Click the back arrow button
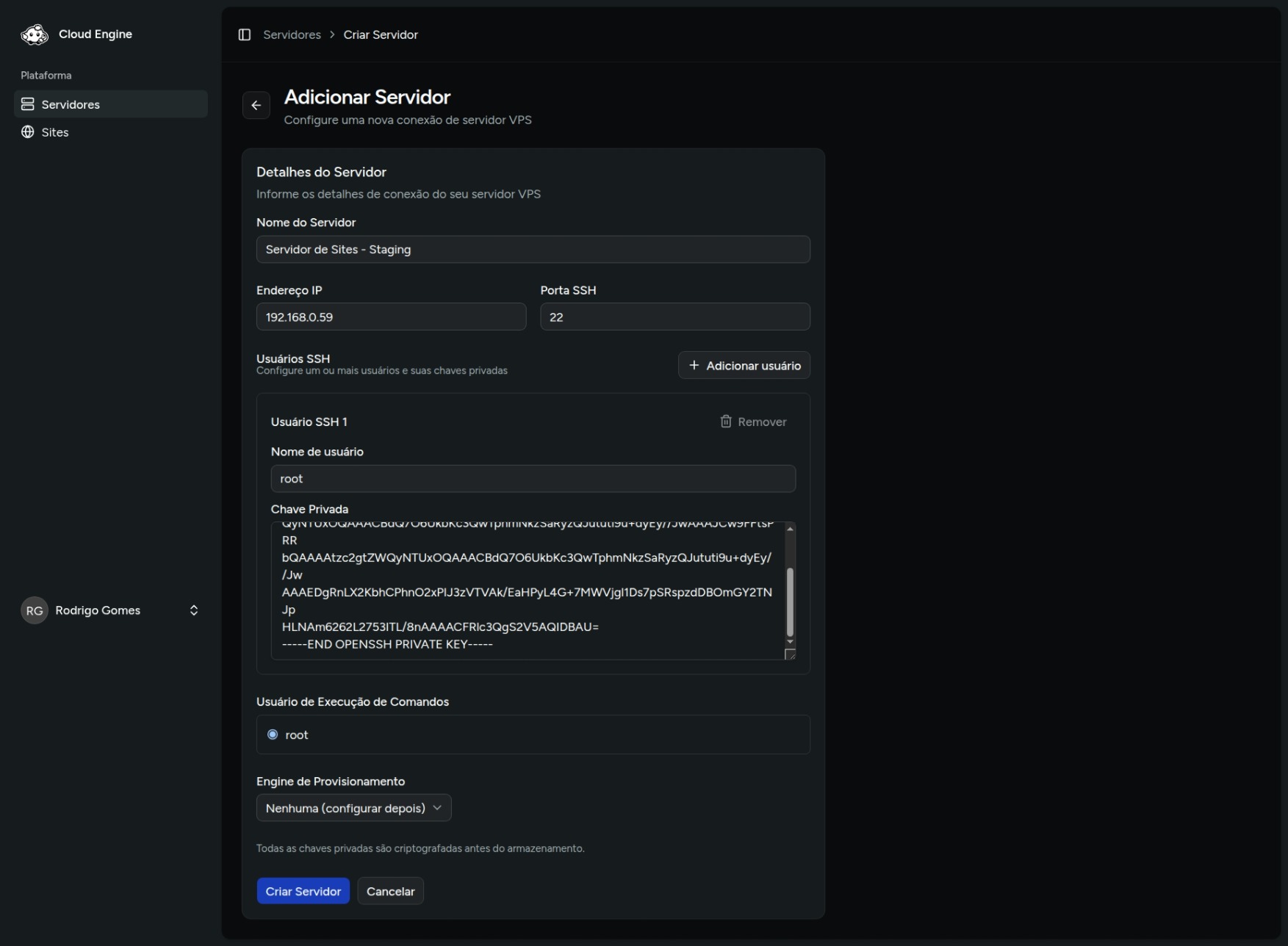The height and width of the screenshot is (946, 1288). pos(256,106)
